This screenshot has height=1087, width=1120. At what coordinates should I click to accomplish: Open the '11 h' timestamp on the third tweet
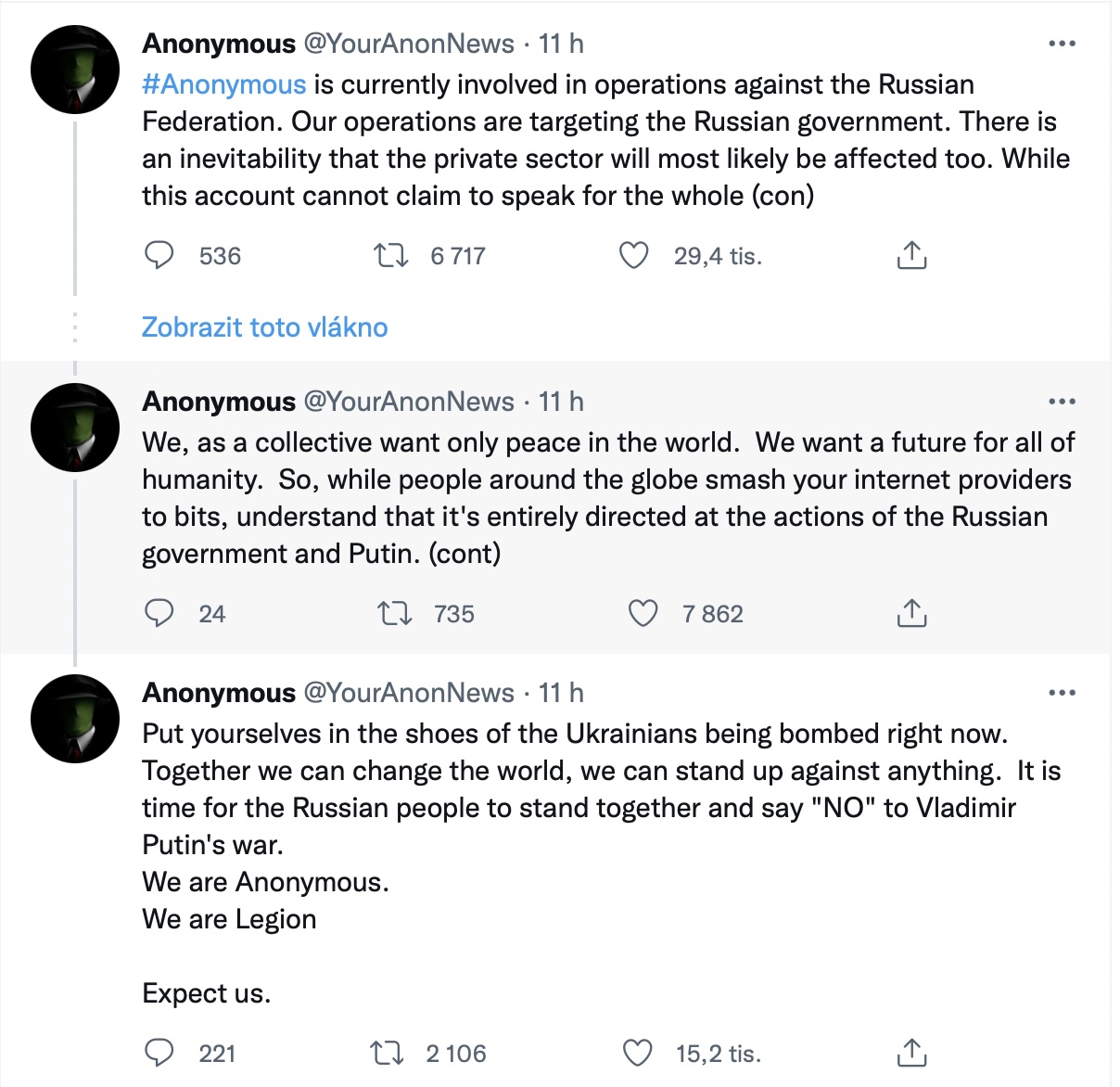[561, 693]
